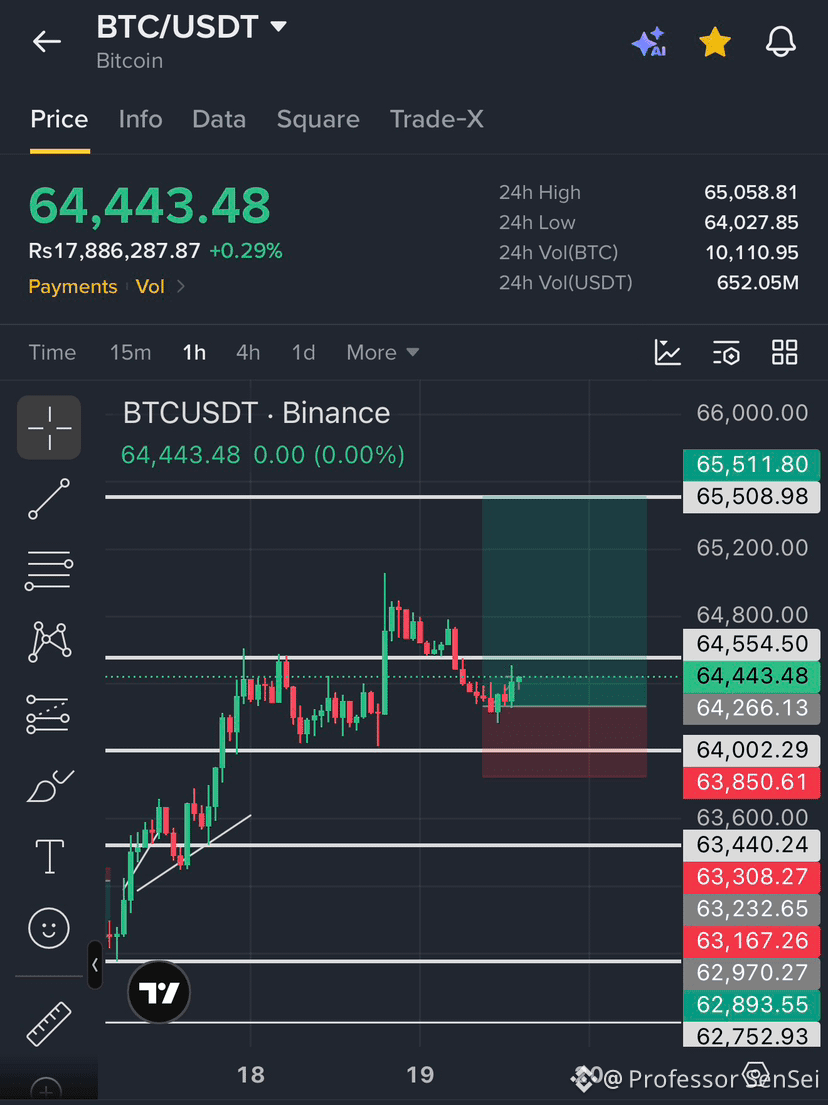Click the gray 62,970.27 price label
The image size is (828, 1105).
point(752,973)
